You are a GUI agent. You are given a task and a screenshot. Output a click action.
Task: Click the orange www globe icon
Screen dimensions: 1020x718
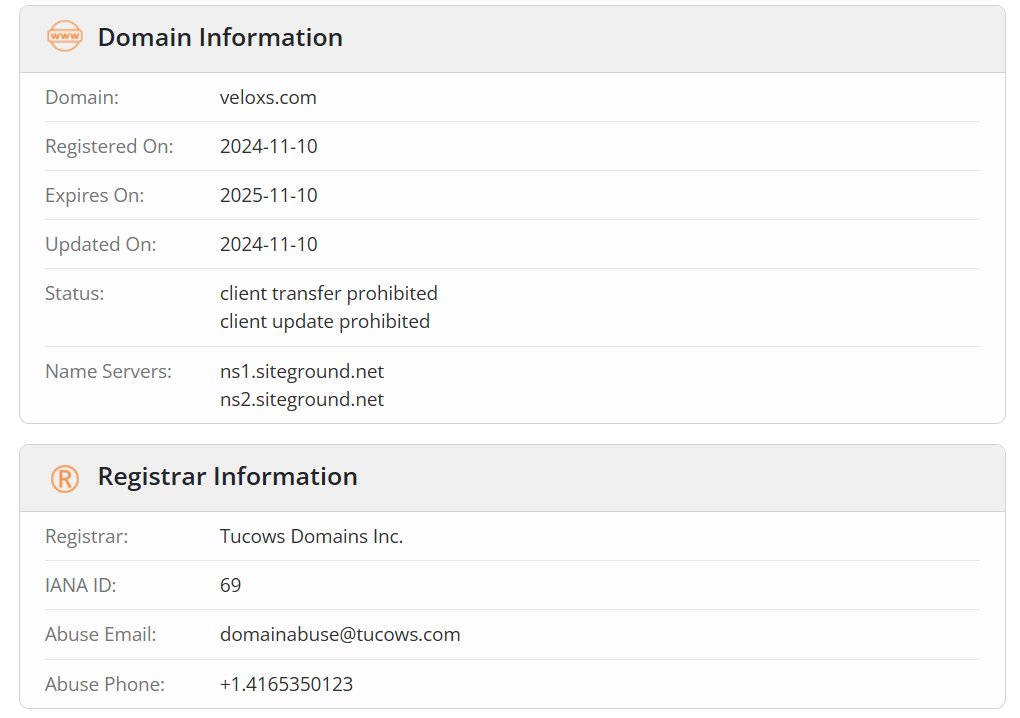coord(65,36)
